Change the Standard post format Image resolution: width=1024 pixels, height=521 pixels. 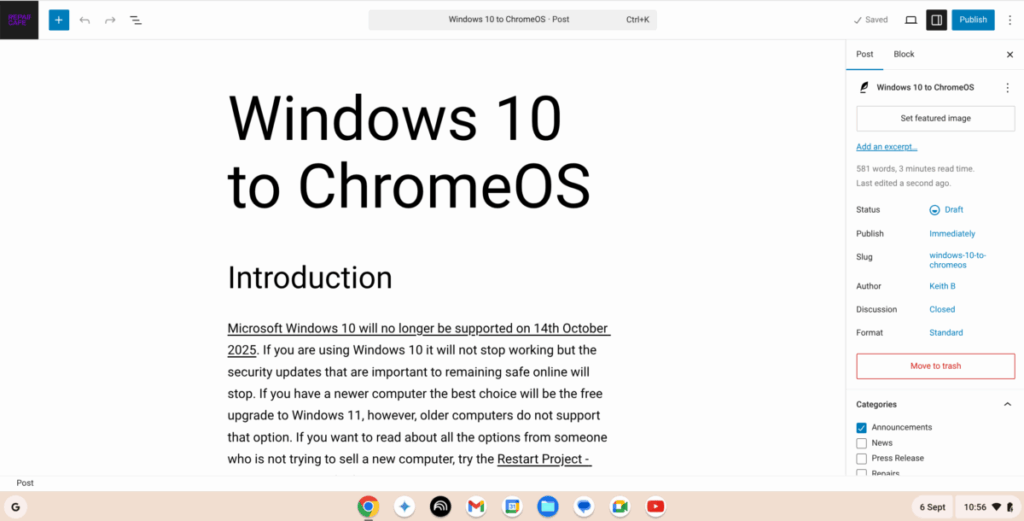pyautogui.click(x=946, y=333)
